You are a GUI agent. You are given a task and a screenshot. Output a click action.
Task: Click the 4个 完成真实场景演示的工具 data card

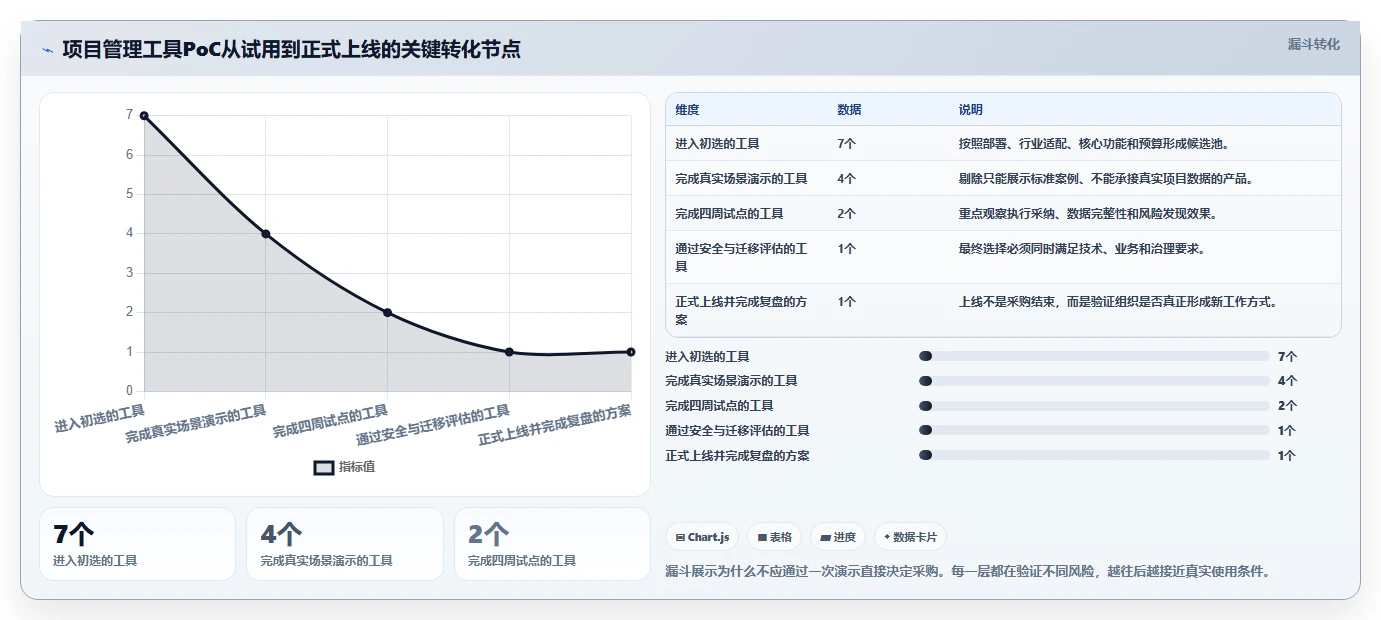click(345, 544)
